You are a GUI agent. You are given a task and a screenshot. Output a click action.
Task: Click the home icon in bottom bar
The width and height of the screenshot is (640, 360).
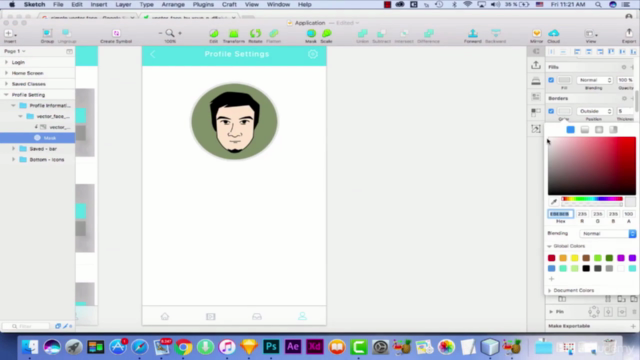click(x=165, y=316)
